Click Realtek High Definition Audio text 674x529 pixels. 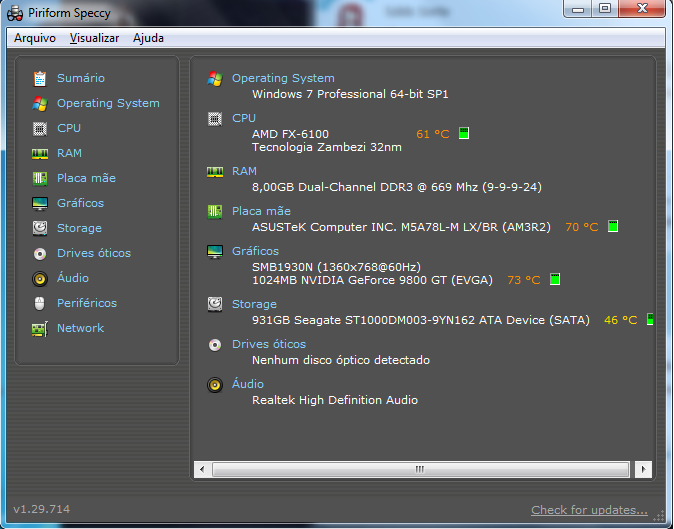pyautogui.click(x=335, y=400)
